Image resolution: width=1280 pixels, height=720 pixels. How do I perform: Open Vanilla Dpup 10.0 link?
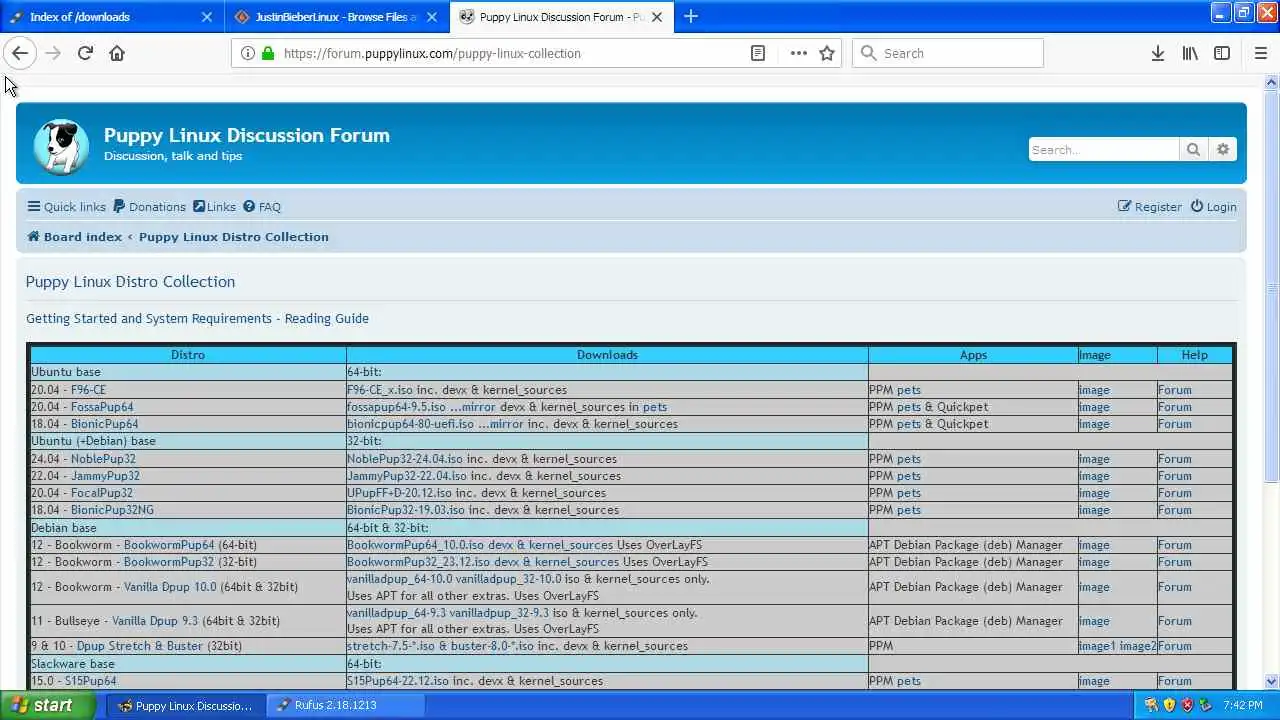(170, 587)
